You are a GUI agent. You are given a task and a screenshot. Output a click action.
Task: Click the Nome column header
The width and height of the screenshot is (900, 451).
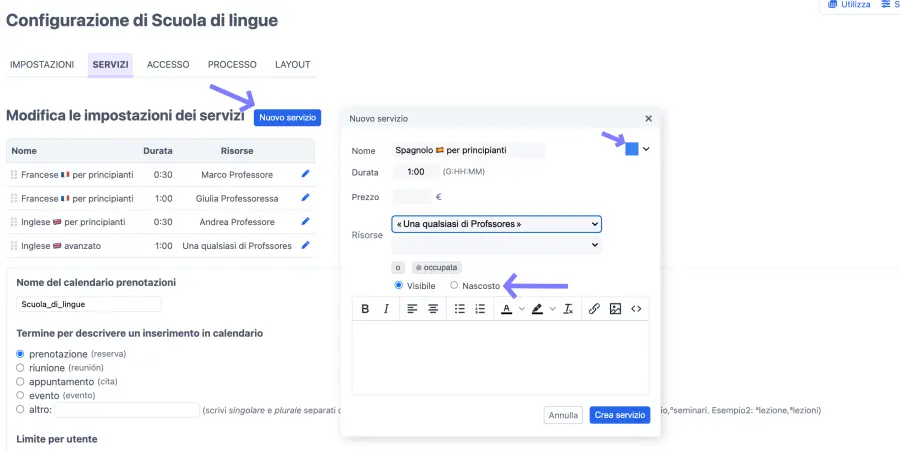24,151
